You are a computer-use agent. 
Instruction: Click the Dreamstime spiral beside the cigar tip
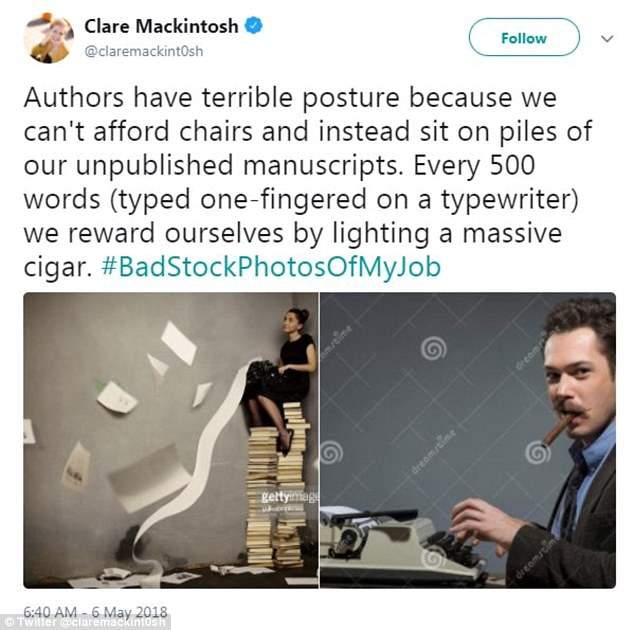[537, 453]
